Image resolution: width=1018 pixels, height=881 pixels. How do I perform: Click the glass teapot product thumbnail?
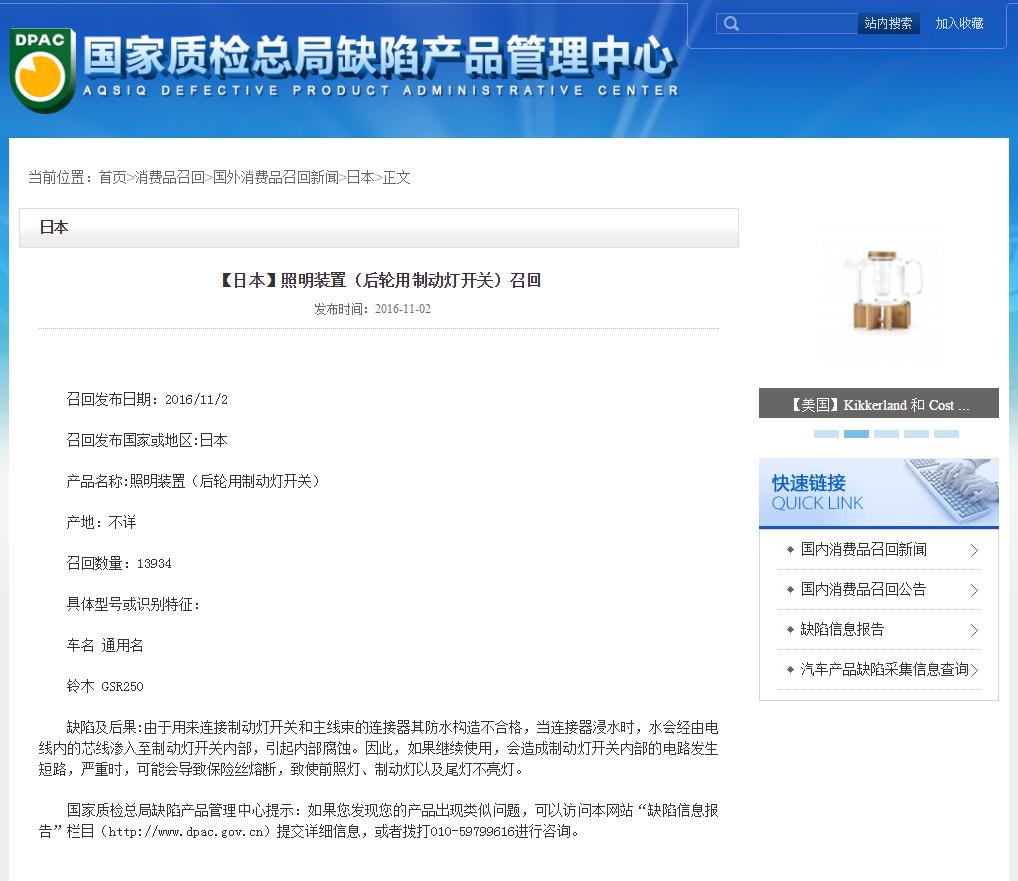click(880, 293)
